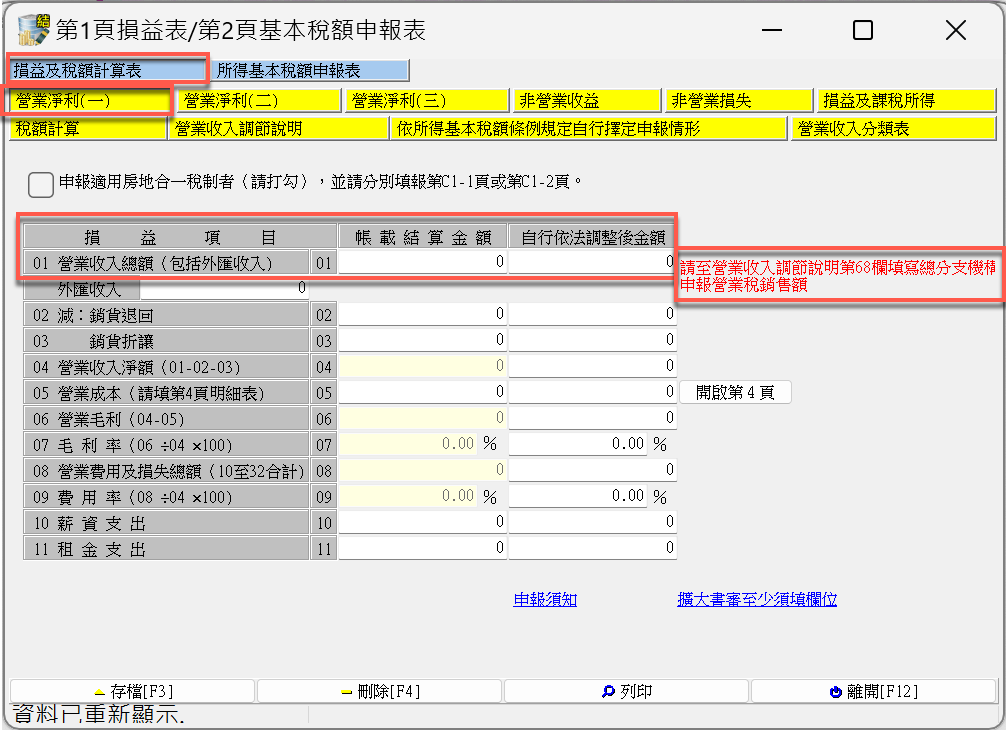Click the 刪除[F4] delete button
1006x730 pixels.
380,691
